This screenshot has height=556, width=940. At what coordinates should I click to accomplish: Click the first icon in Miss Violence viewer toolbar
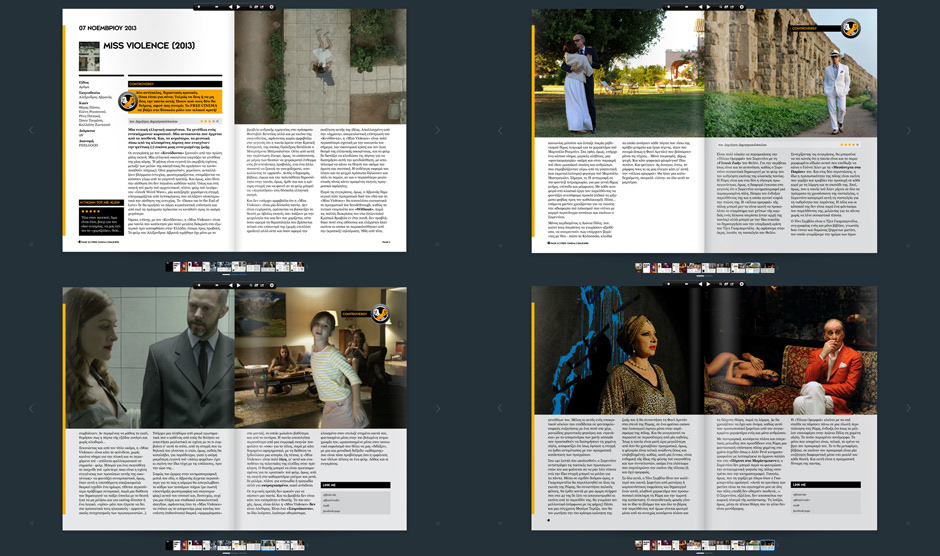(199, 7)
